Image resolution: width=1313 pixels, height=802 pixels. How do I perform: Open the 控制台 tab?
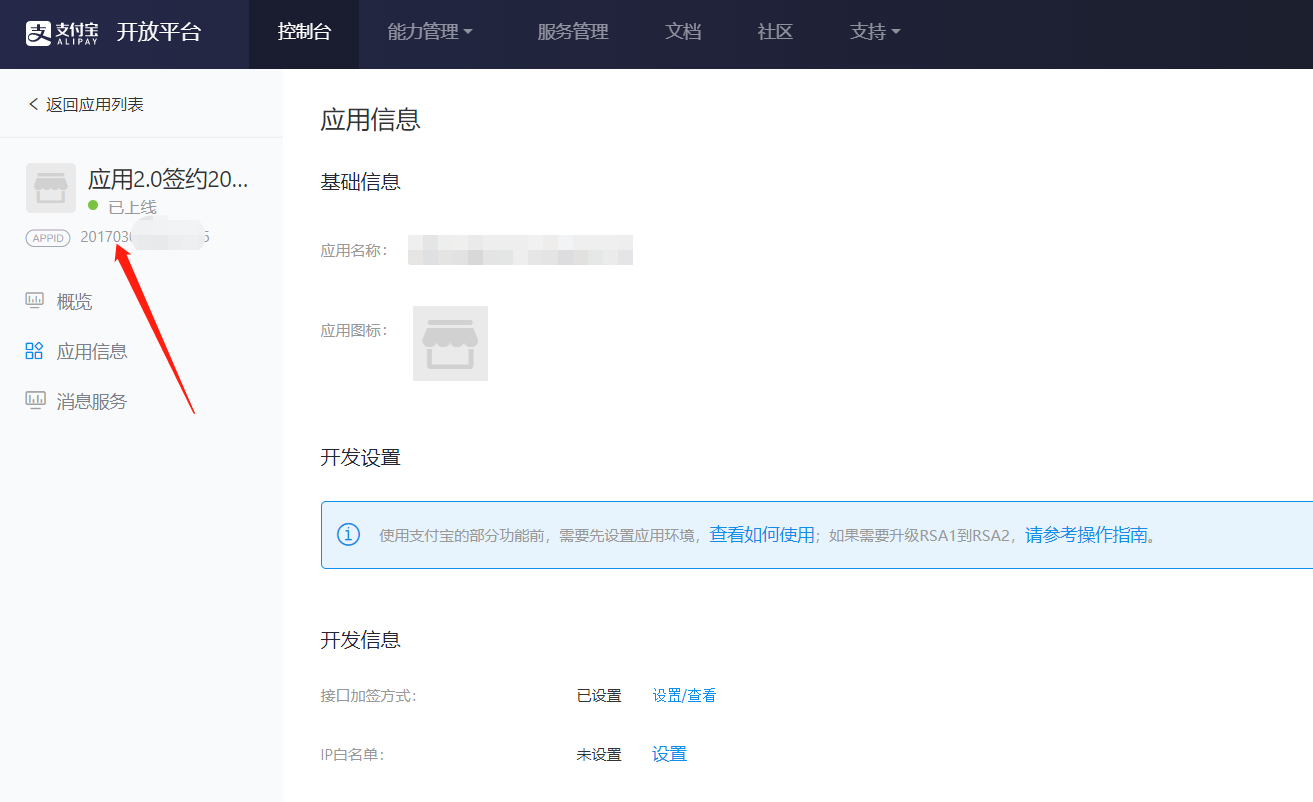point(304,32)
